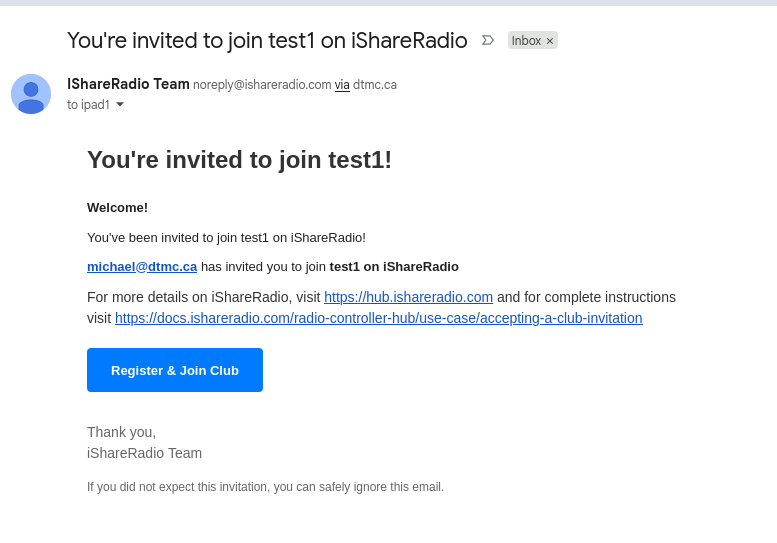The image size is (777, 543).
Task: Open the hub.ishareradio.com link
Action: [x=408, y=297]
